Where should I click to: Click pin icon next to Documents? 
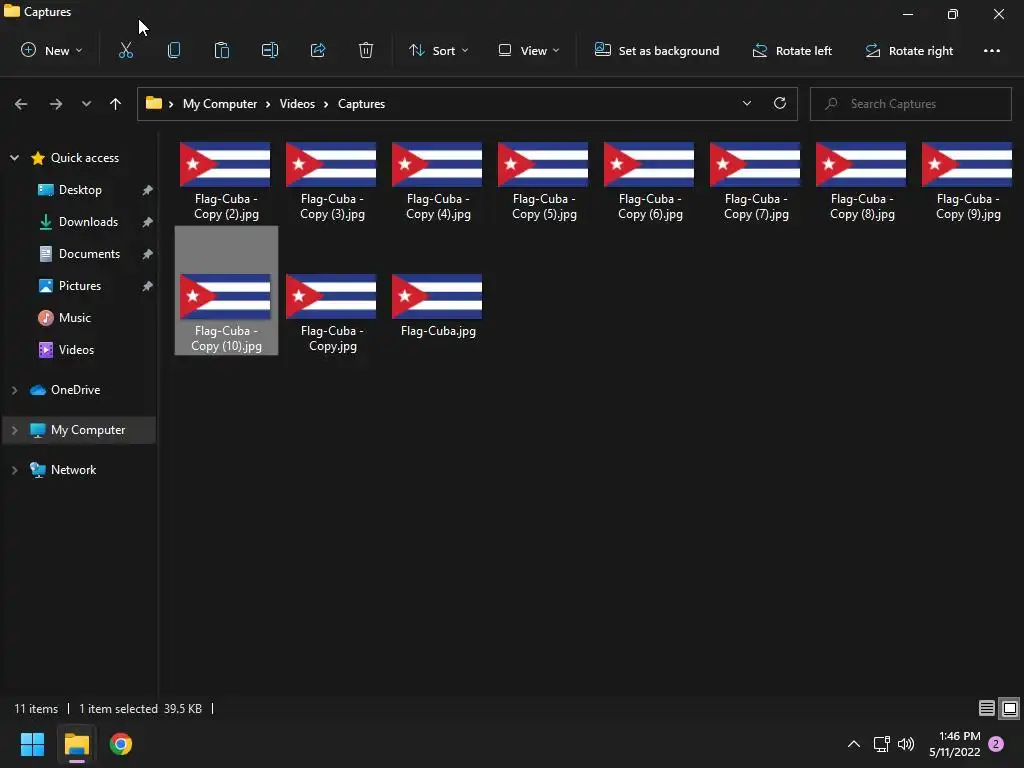pyautogui.click(x=148, y=254)
